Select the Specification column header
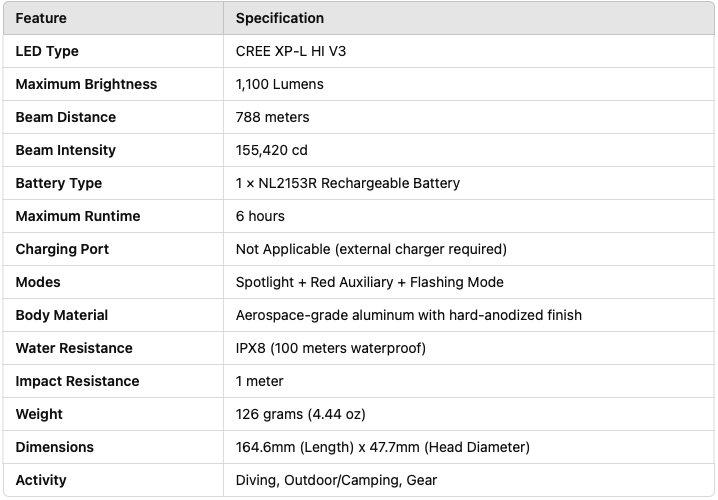The image size is (718, 500). (279, 18)
